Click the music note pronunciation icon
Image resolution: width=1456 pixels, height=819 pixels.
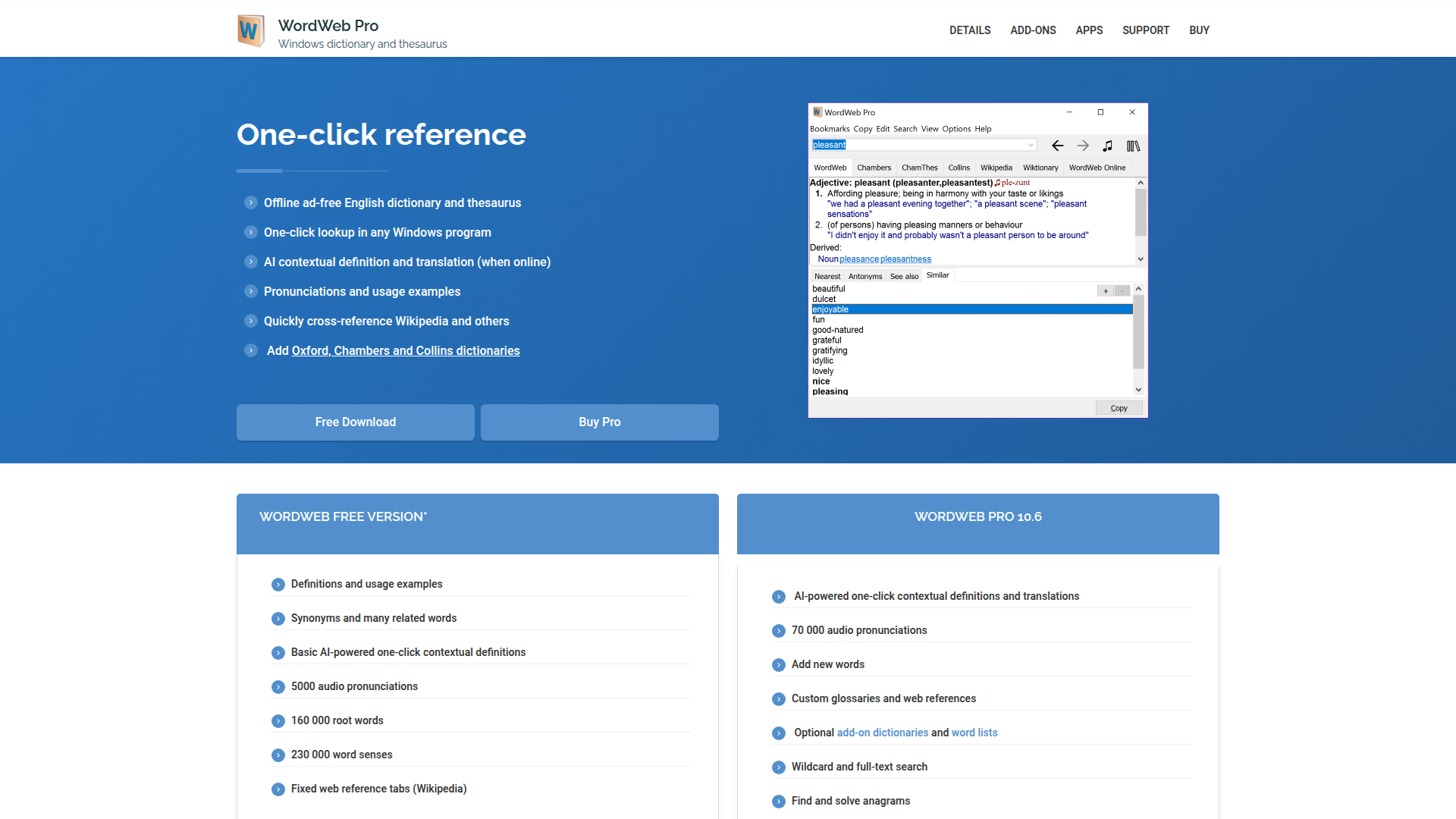coord(1108,146)
